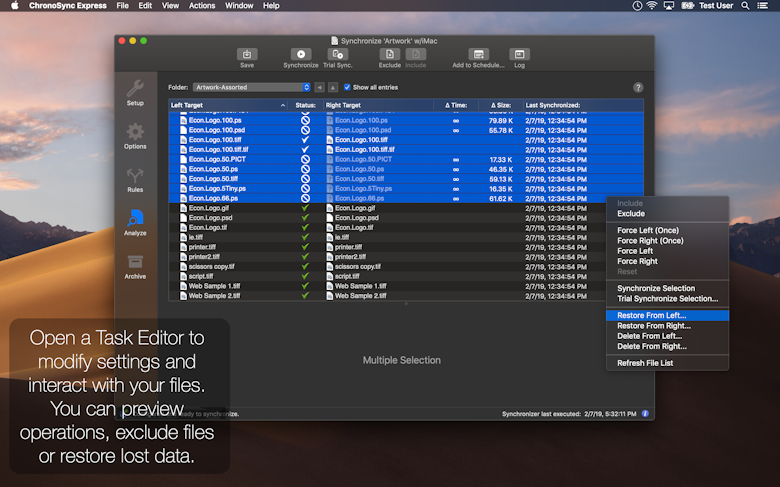Click the Exclude toolbar icon

[x=390, y=54]
